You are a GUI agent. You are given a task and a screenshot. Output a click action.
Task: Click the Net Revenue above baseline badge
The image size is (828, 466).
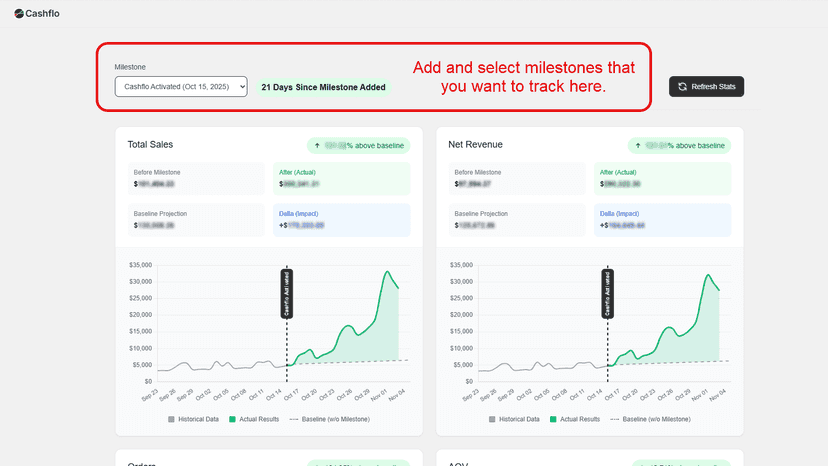[x=679, y=145]
